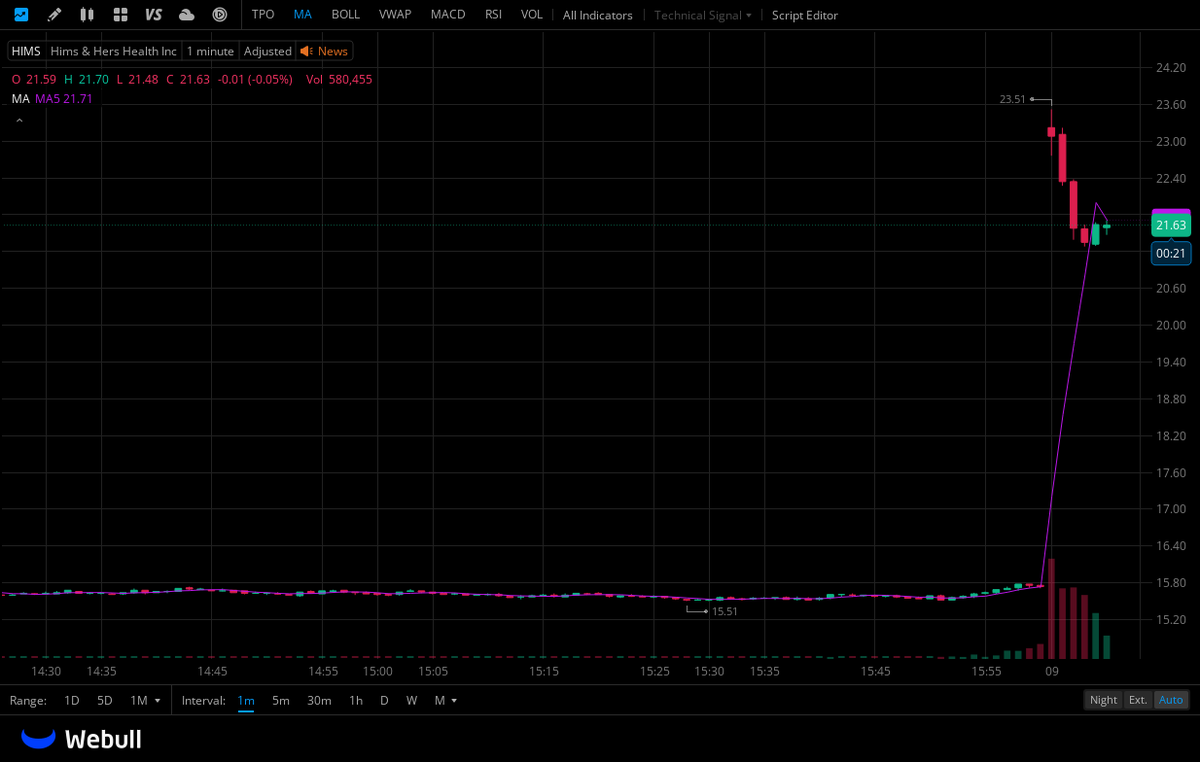Click the current price tag 21.63
Screen dimensions: 1200x762
tap(1171, 225)
